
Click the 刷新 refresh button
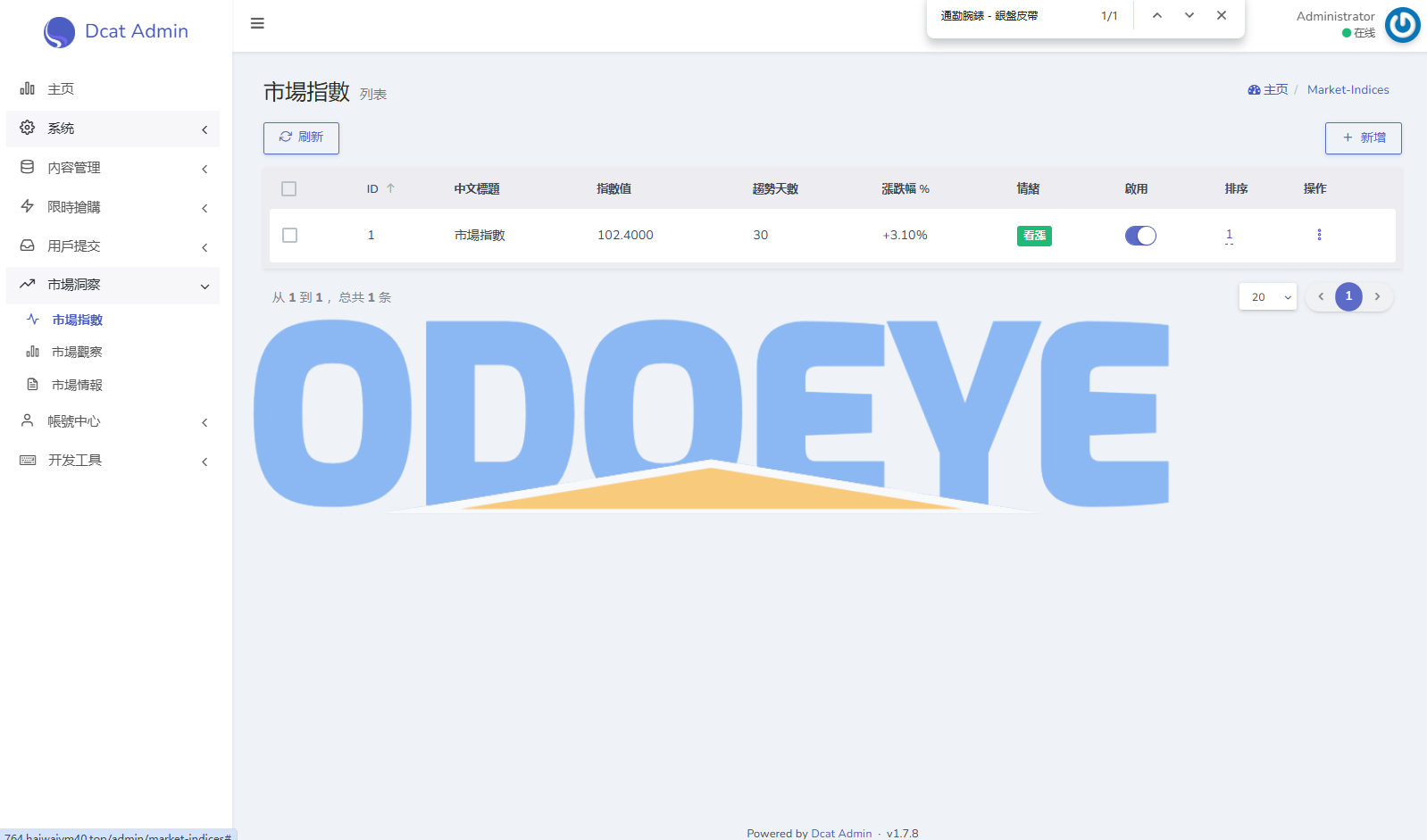click(x=301, y=137)
